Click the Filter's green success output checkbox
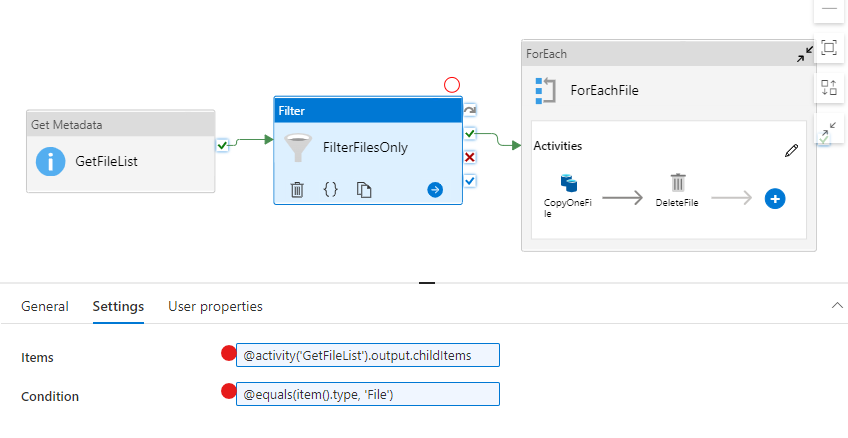Viewport: 848px width, 438px height. [x=469, y=133]
